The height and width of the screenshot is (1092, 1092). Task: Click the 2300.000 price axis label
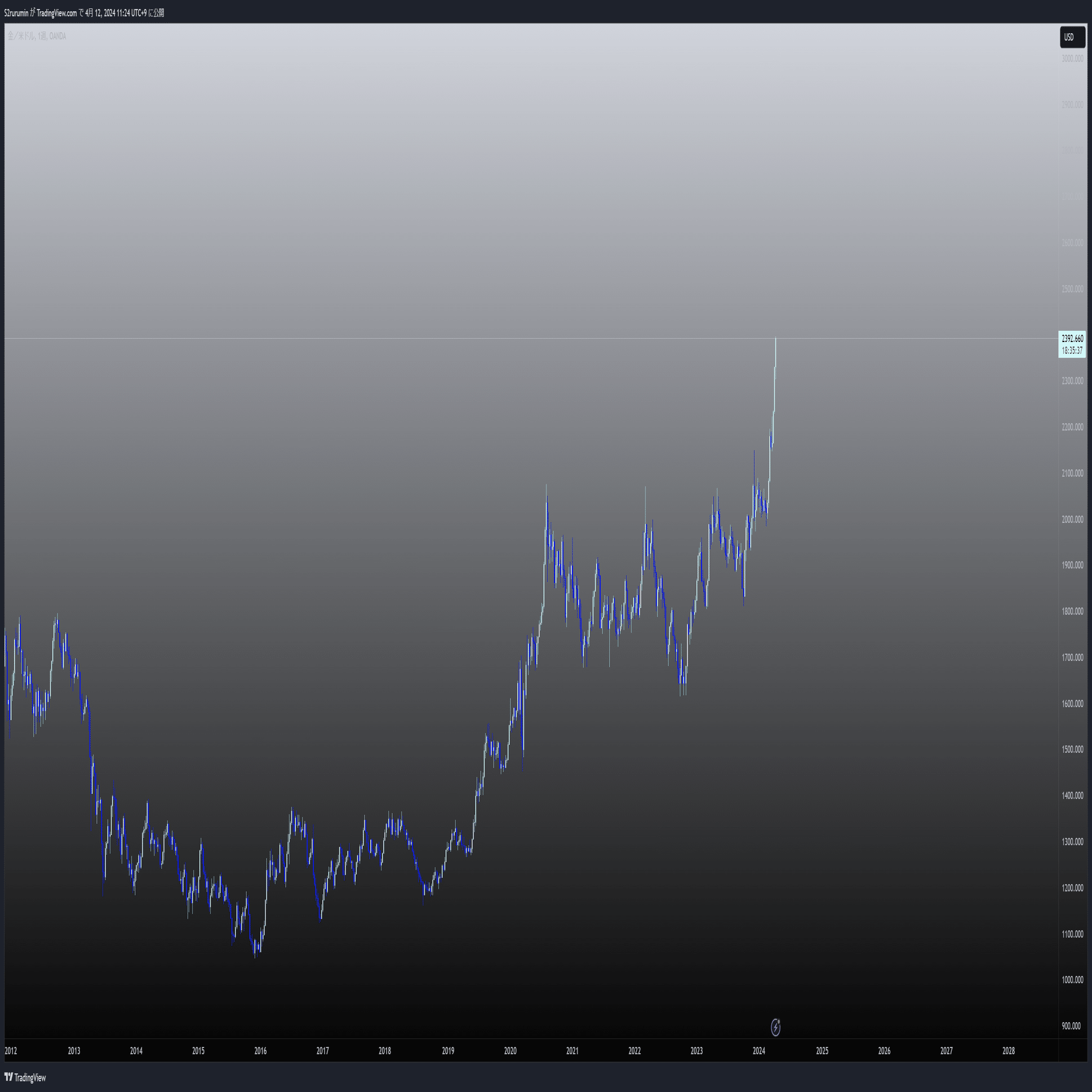click(1072, 381)
